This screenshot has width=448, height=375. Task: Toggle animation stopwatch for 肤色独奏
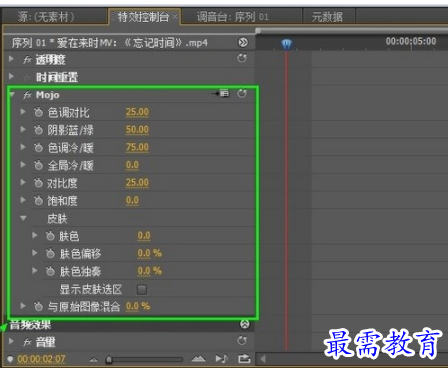point(50,271)
